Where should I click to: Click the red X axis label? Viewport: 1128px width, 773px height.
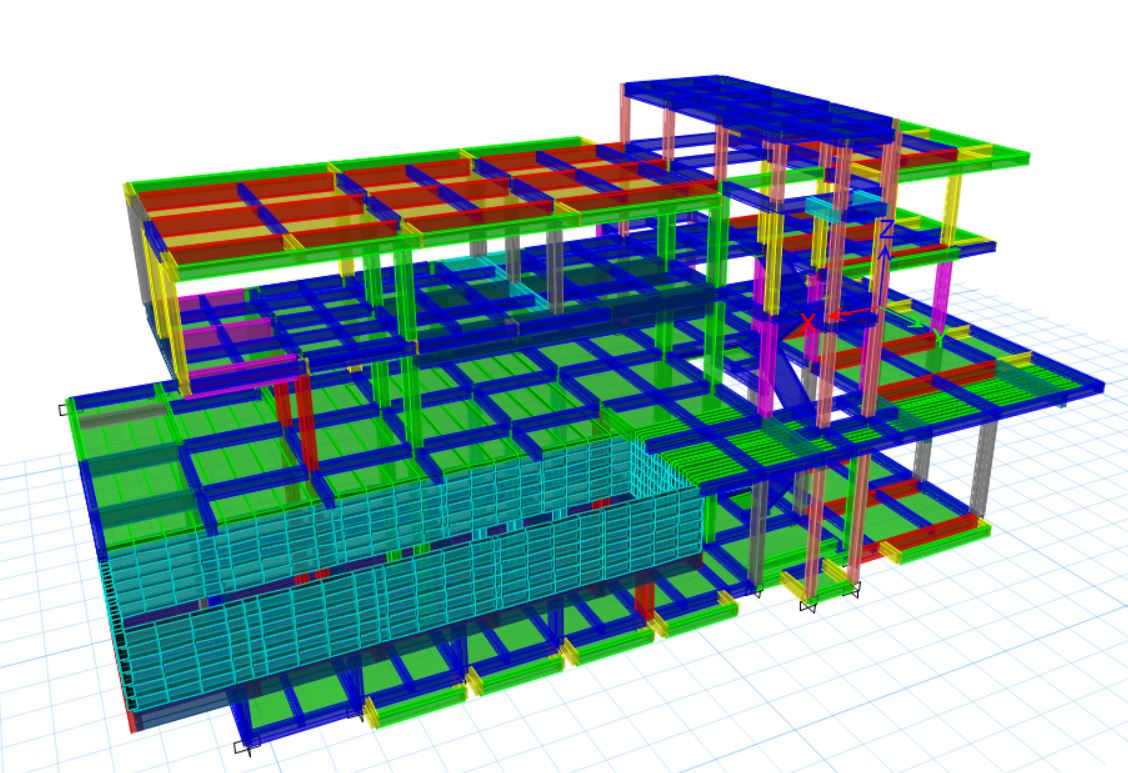tap(807, 324)
